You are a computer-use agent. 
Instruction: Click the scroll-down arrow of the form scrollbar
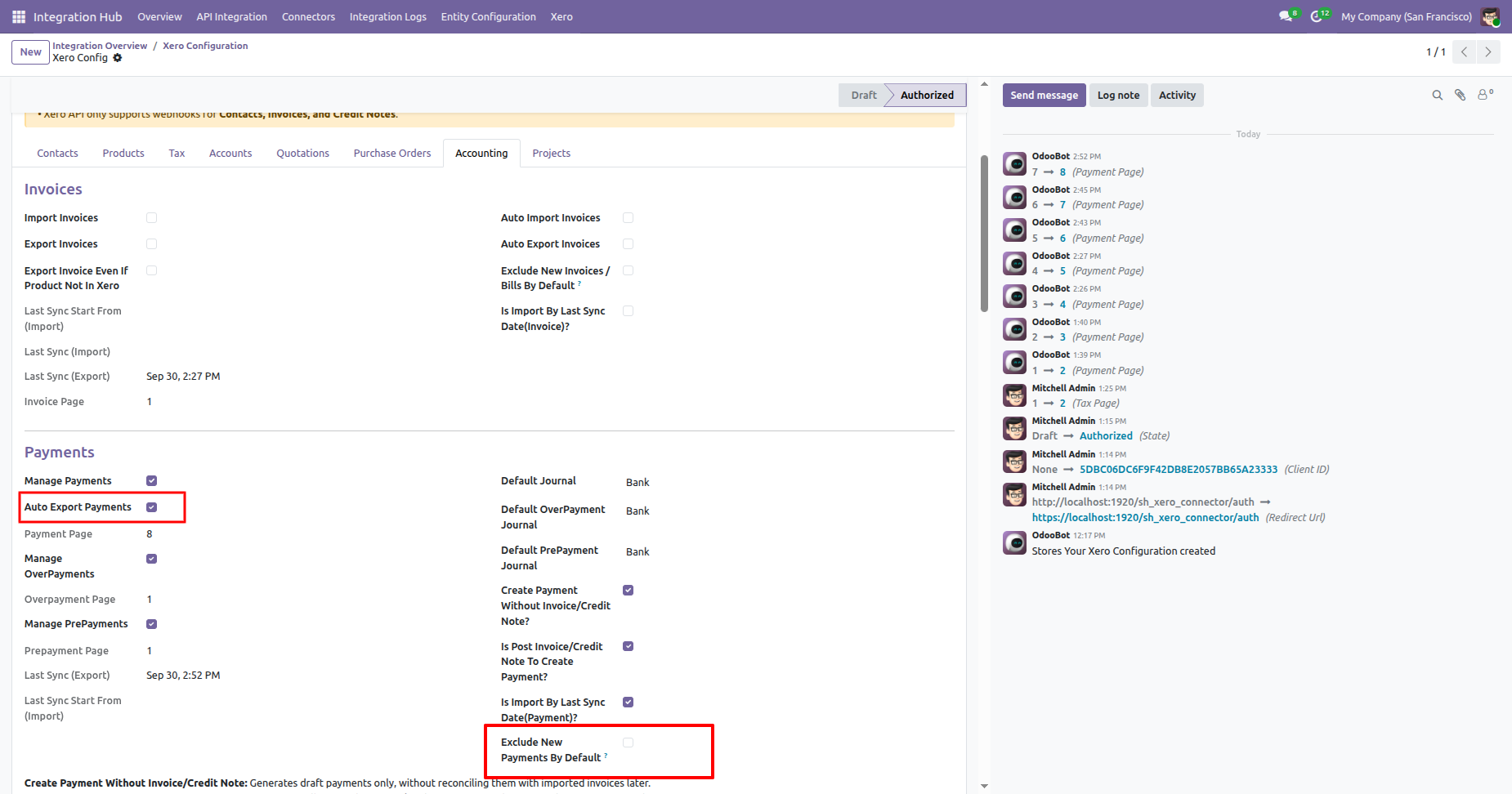[984, 786]
